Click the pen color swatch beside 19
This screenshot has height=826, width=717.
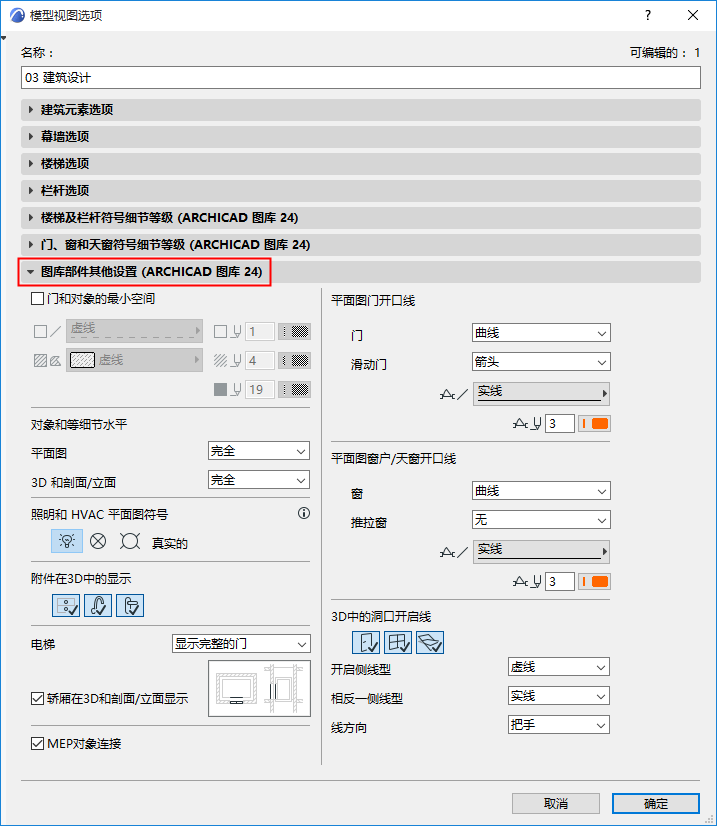coord(294,389)
